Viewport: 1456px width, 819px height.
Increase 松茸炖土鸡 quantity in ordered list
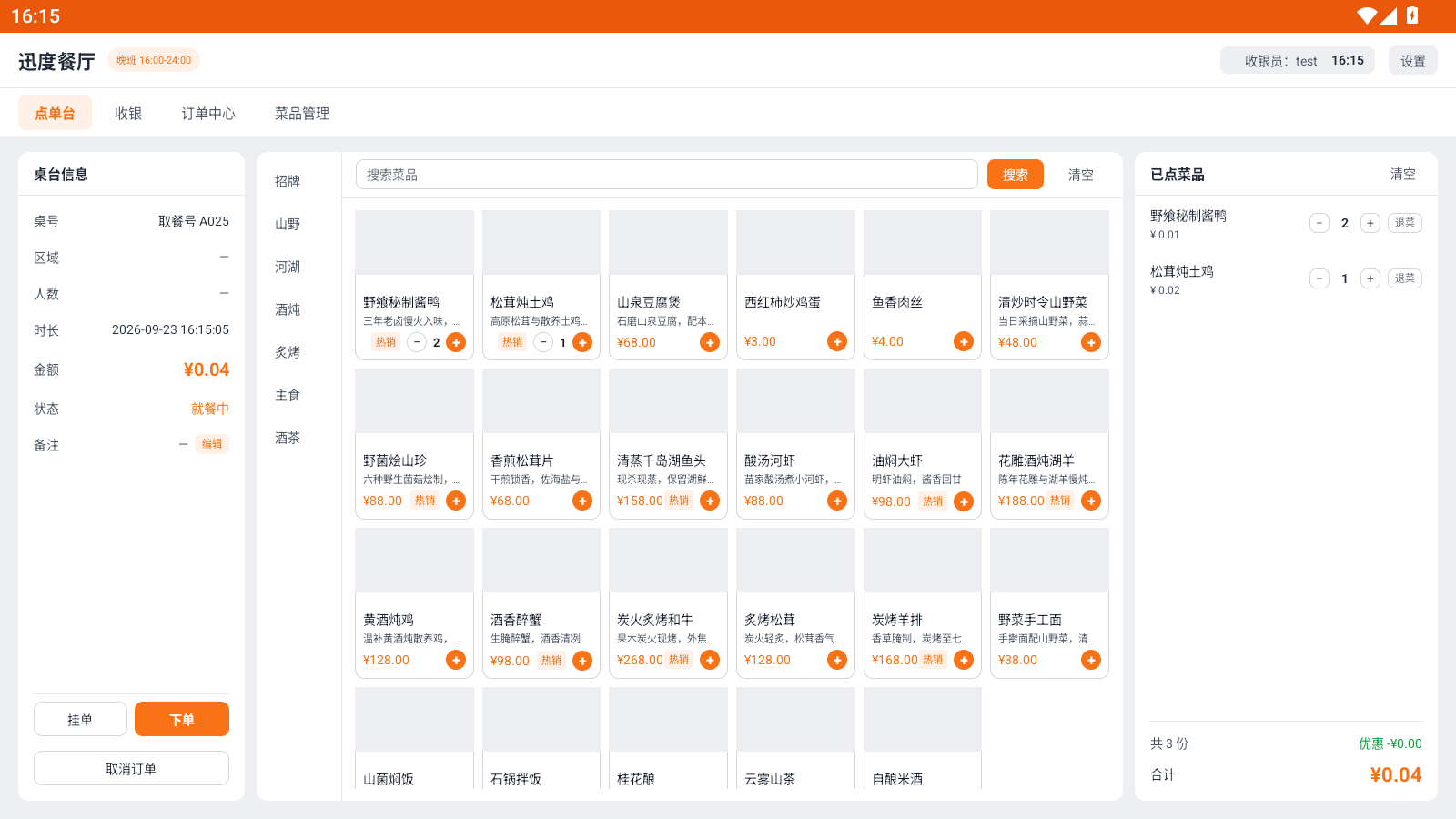click(1370, 278)
